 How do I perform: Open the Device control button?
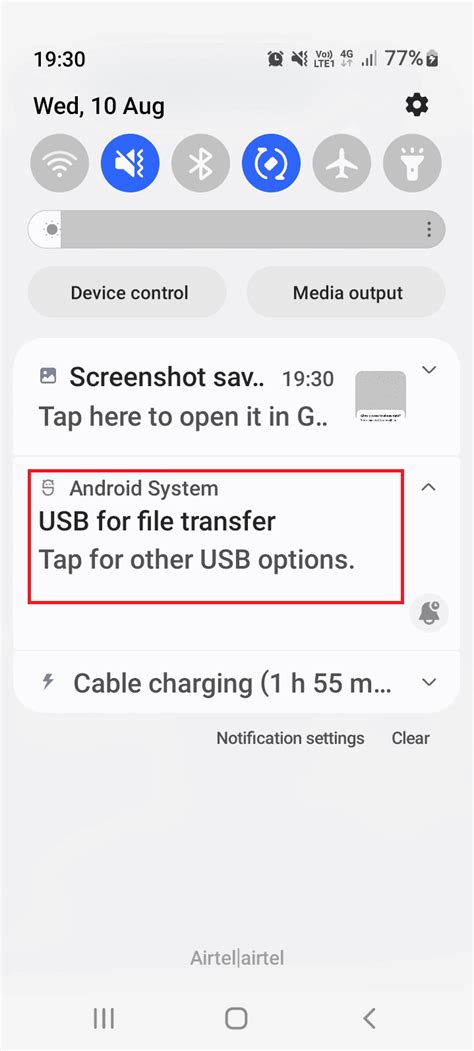pyautogui.click(x=127, y=293)
